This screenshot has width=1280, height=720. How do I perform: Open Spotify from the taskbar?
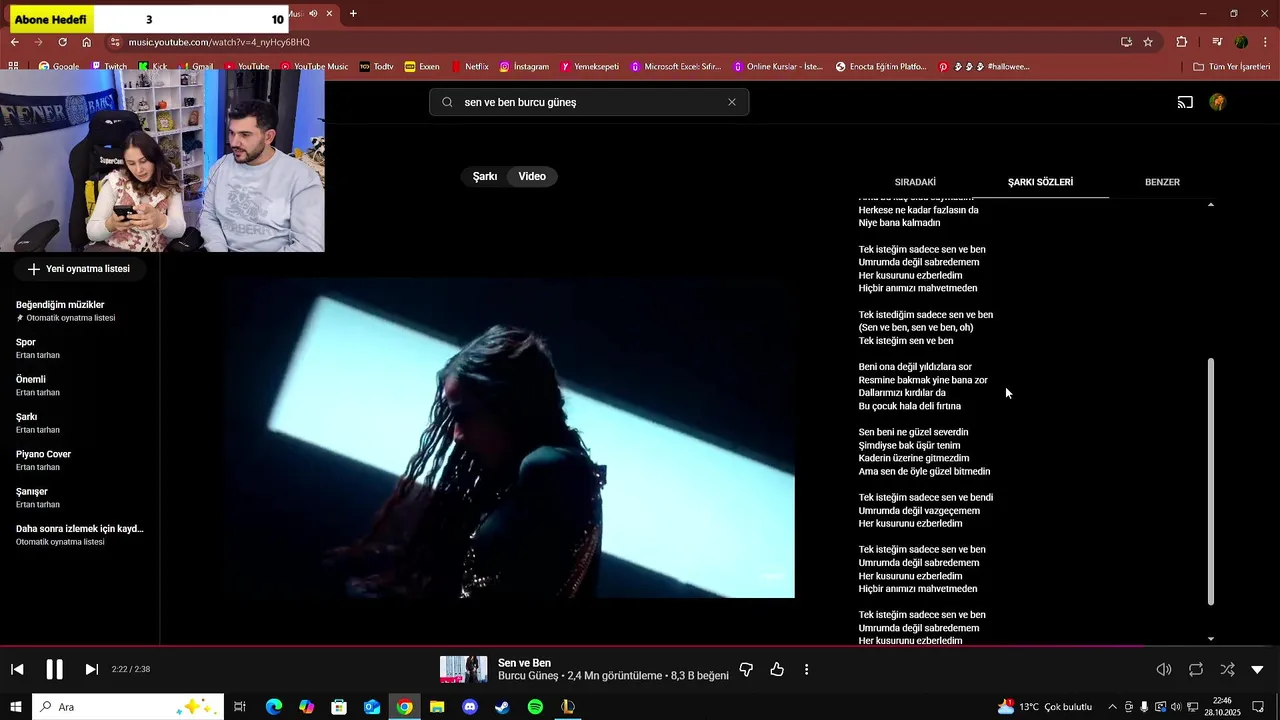[x=535, y=707]
